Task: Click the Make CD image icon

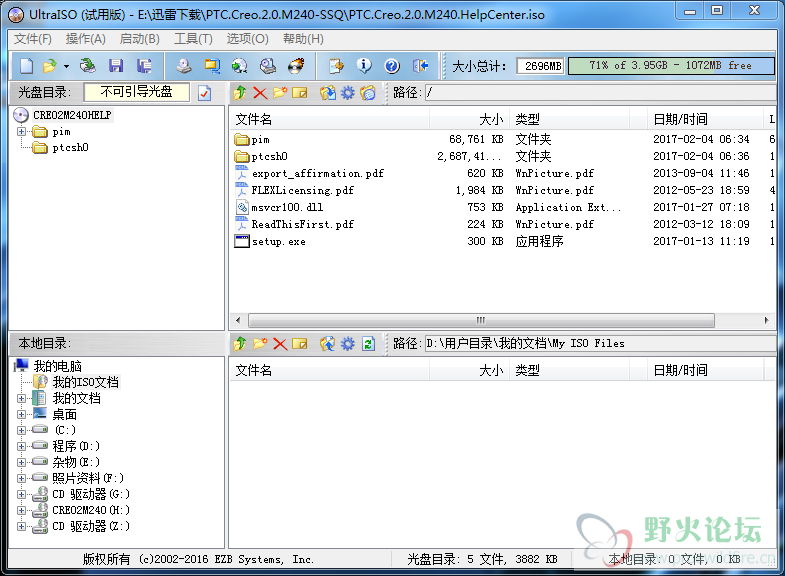Action: [184, 66]
